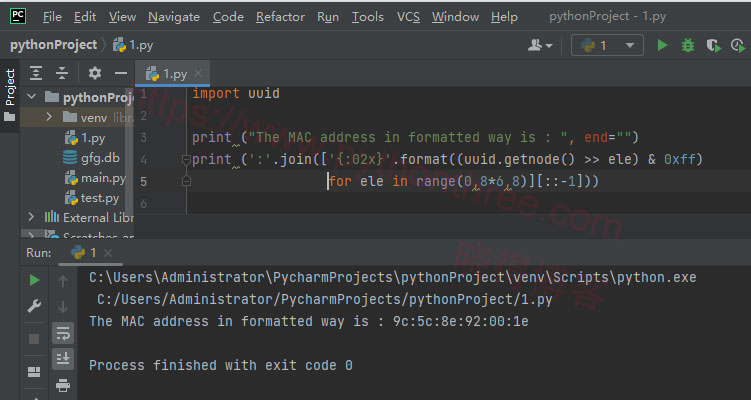
Task: Open Project panel settings gear
Action: click(94, 73)
